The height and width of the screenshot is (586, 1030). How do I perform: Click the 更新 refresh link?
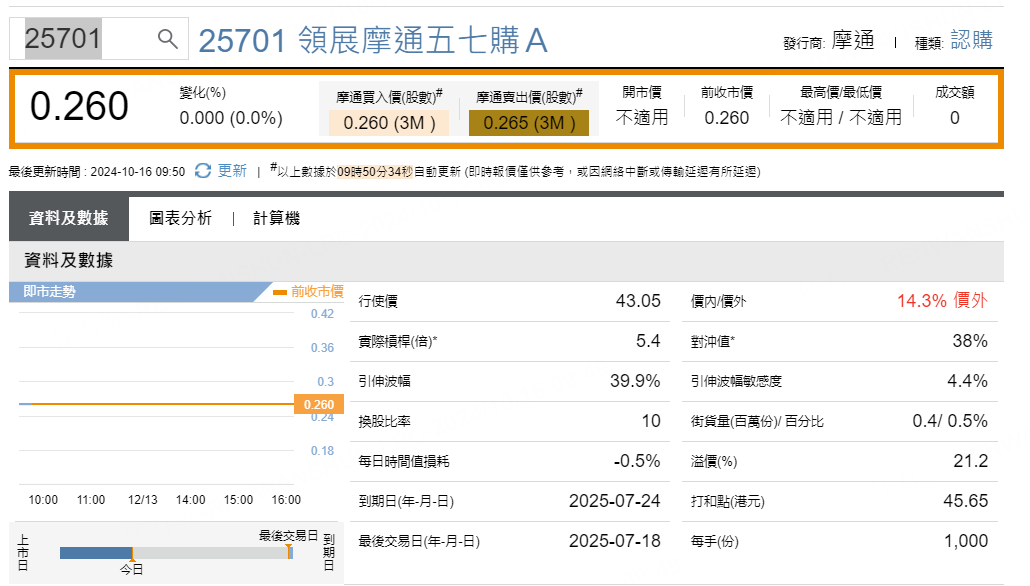coord(232,171)
